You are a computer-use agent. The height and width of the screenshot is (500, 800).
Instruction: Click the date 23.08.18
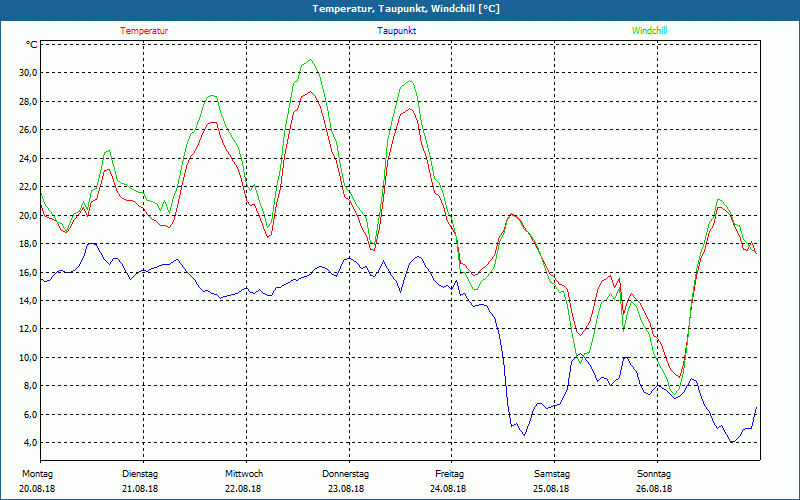pyautogui.click(x=346, y=489)
